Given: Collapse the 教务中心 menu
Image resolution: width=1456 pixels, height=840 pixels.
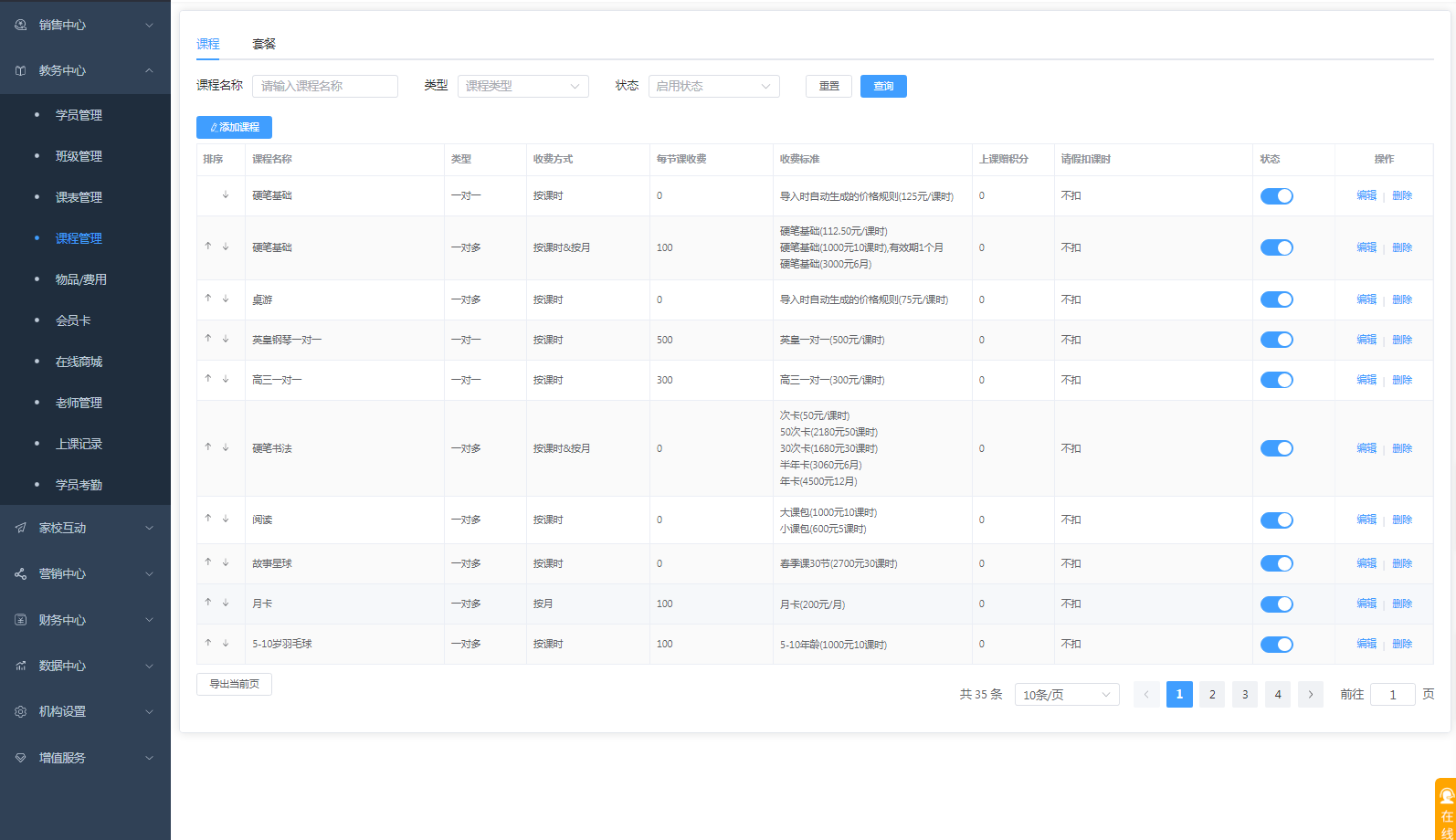Looking at the screenshot, I should [150, 70].
